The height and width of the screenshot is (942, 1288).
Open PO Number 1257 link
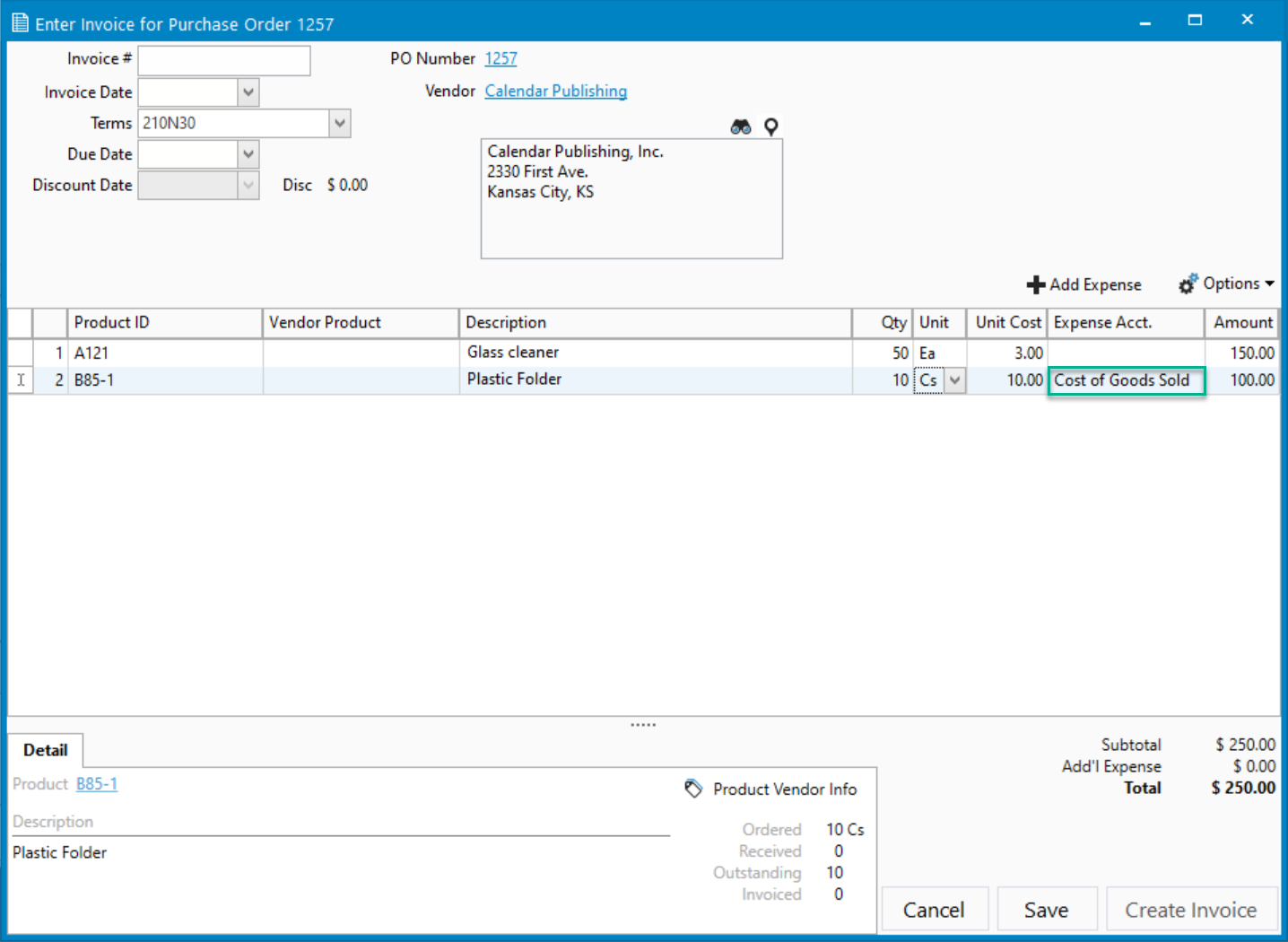pos(500,58)
